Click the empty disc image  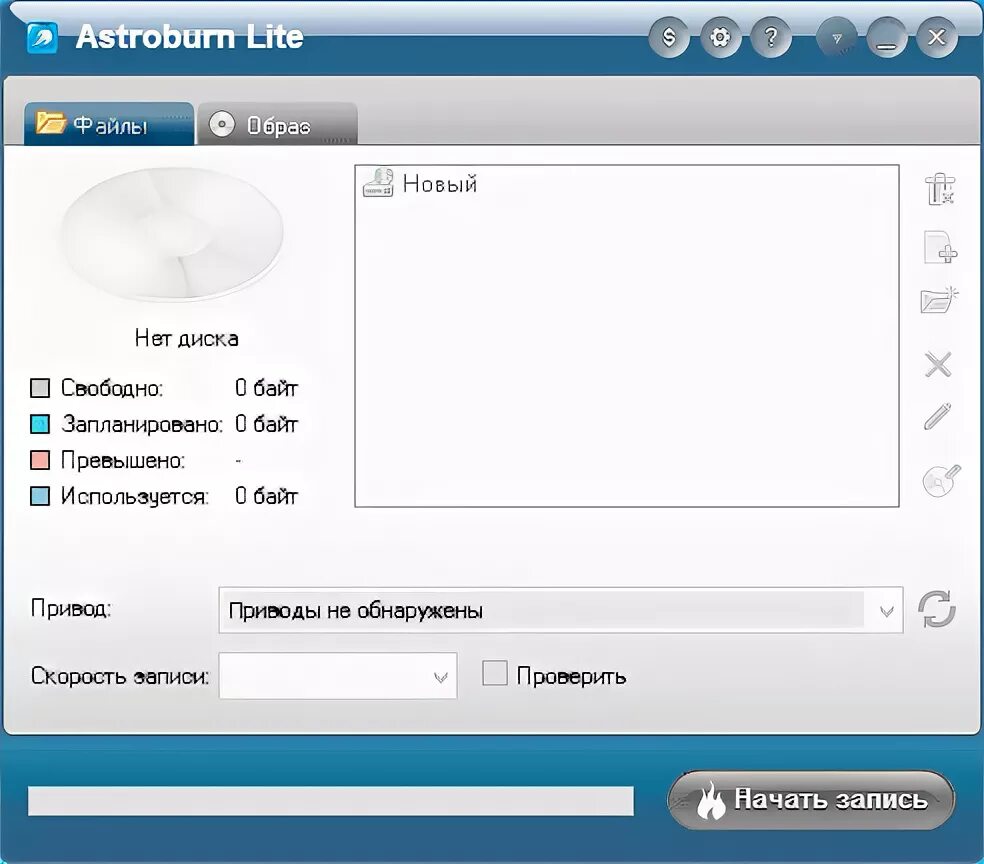pos(172,234)
